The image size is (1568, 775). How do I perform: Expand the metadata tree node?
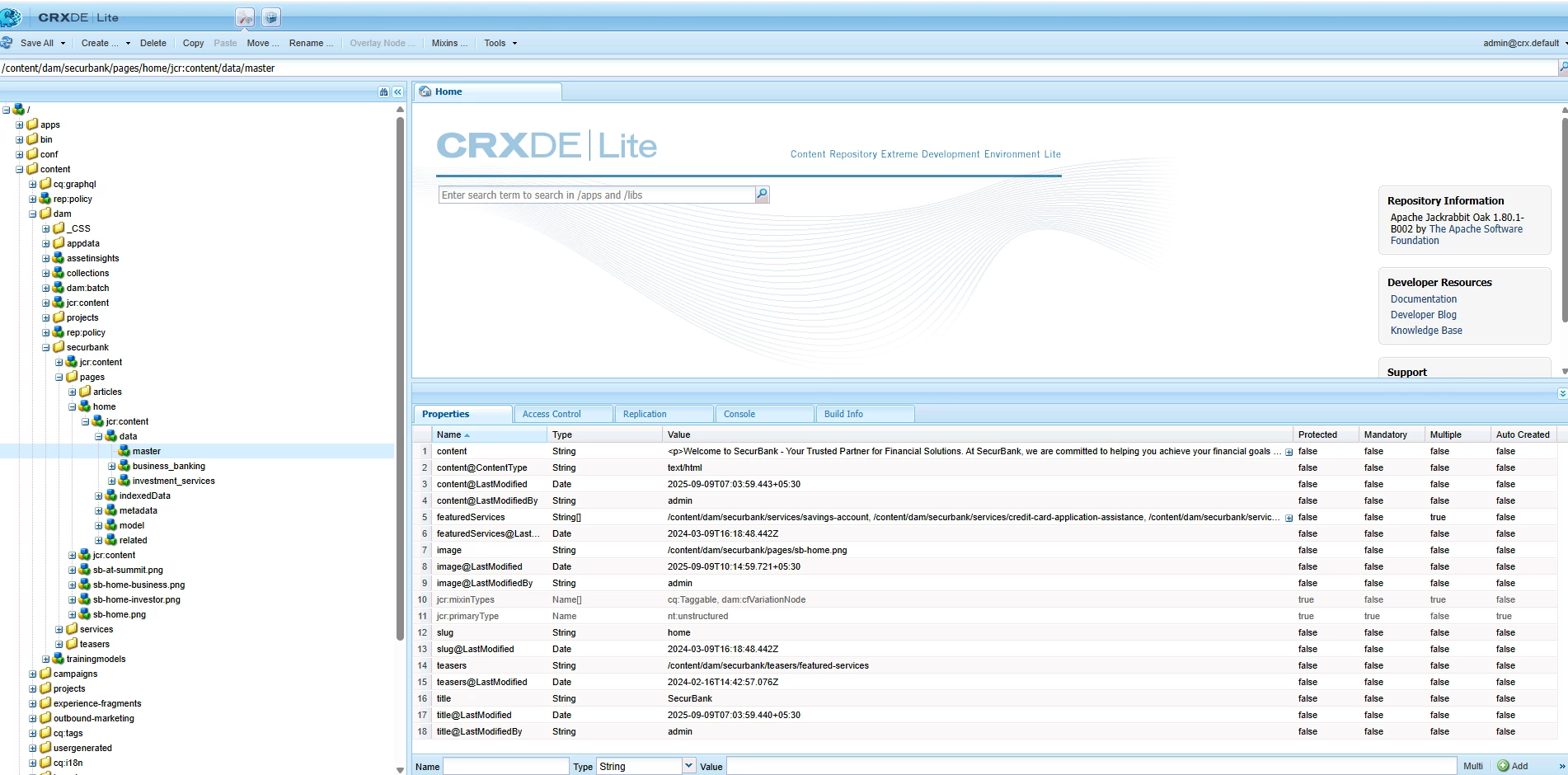99,511
